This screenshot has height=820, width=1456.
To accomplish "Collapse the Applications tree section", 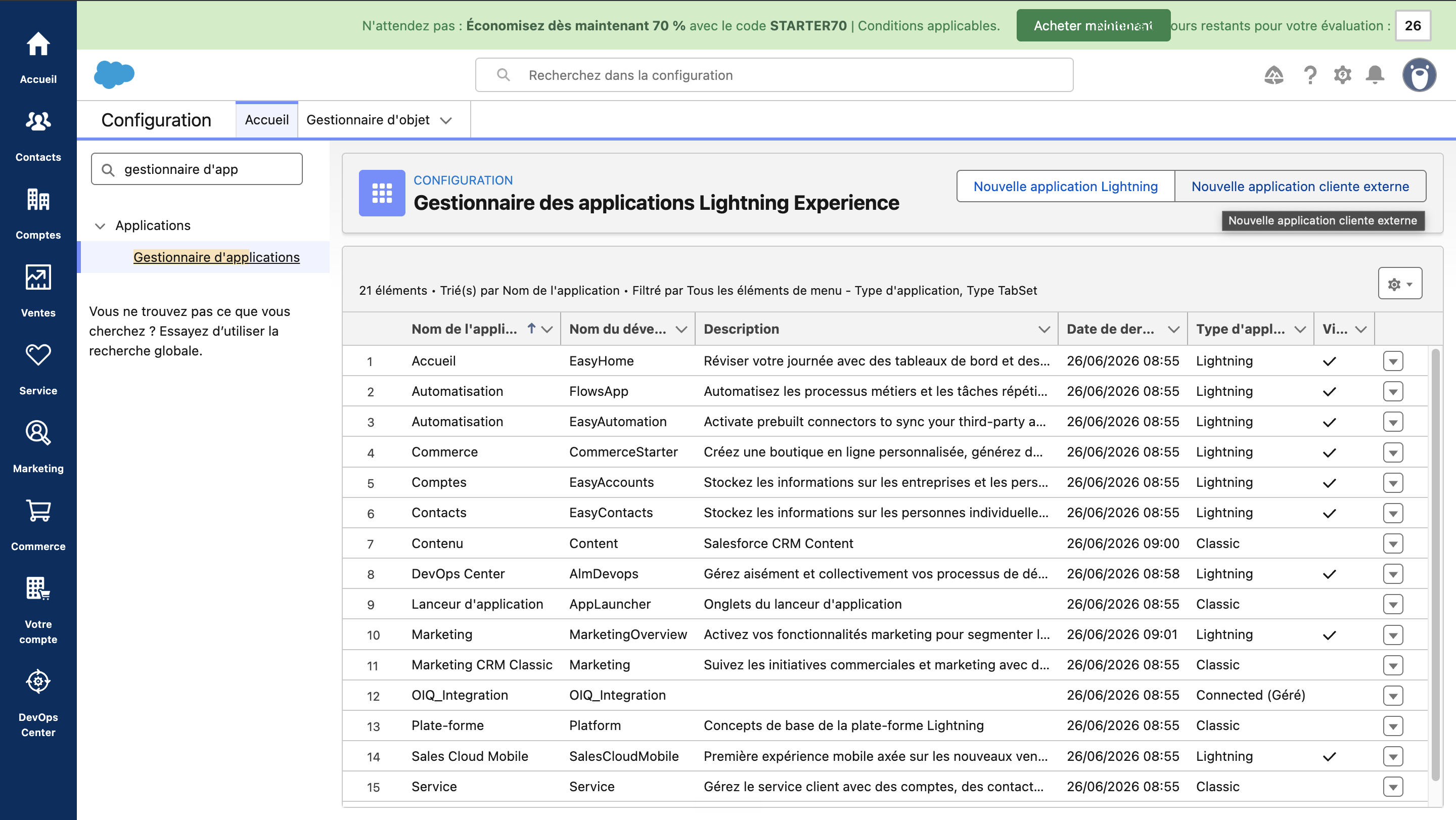I will [x=100, y=226].
